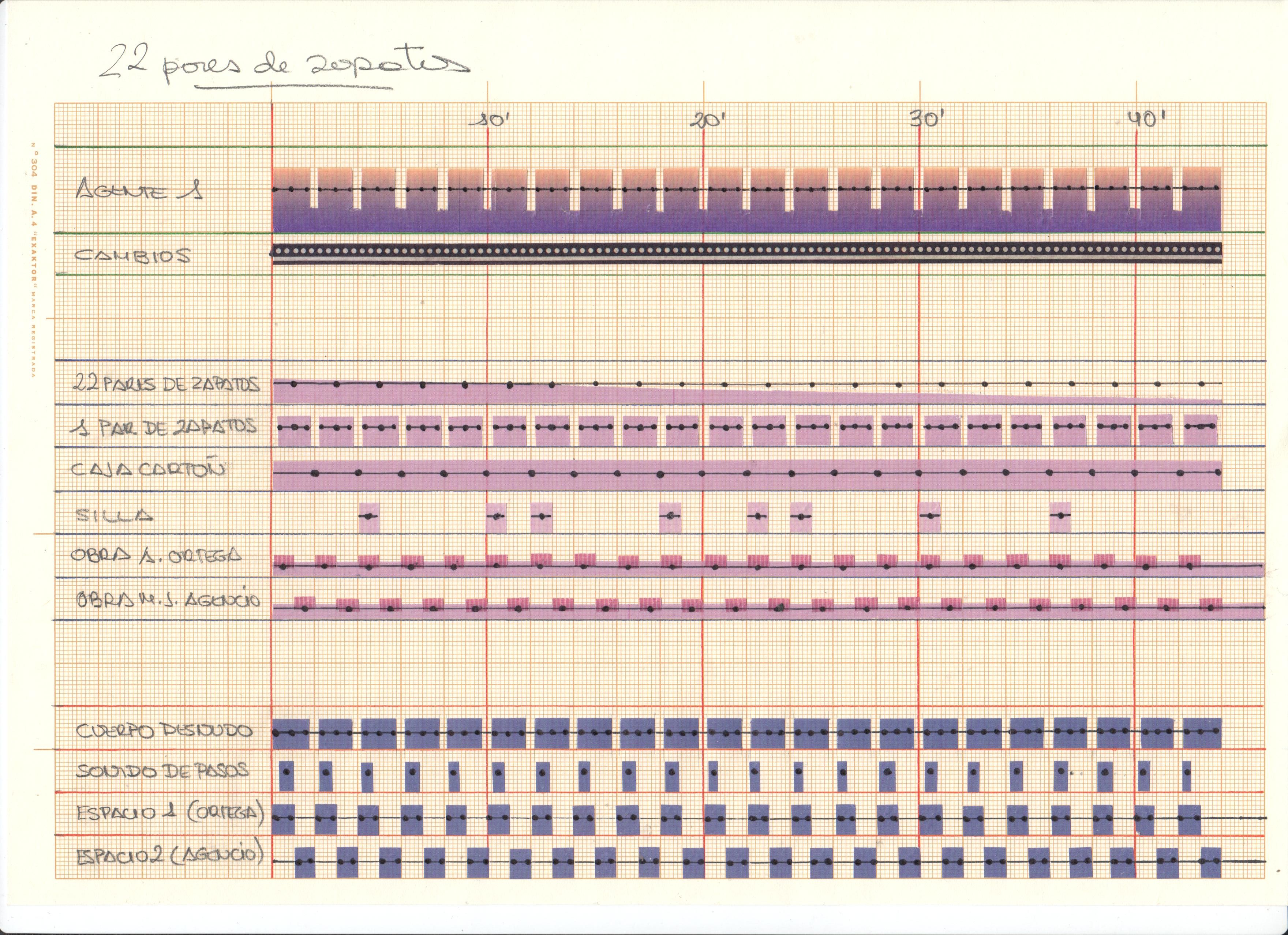
Task: Select the 'Espacio 2 (Agencio)' row label
Action: click(171, 856)
